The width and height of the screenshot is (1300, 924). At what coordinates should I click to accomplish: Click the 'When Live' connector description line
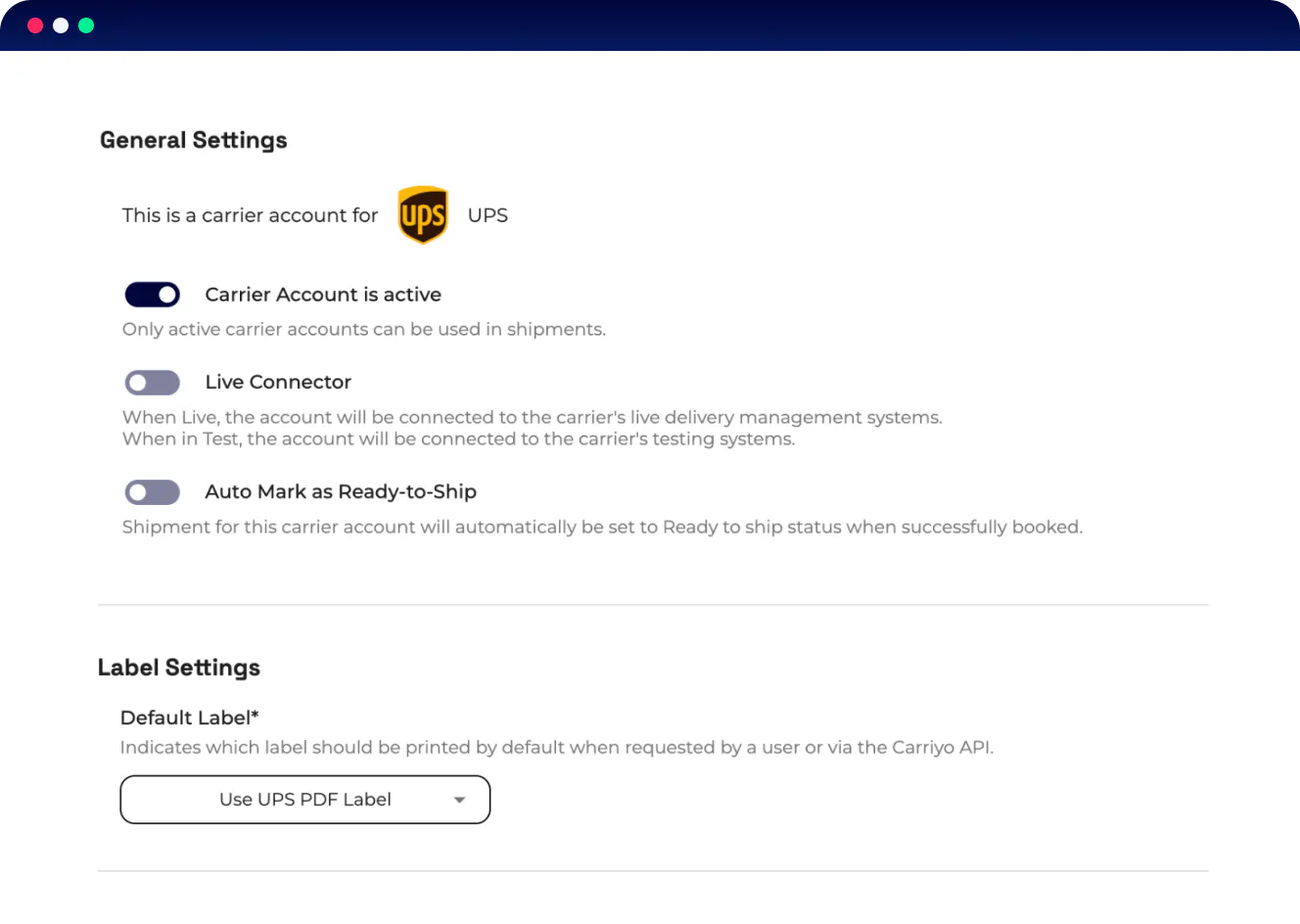[x=533, y=418]
